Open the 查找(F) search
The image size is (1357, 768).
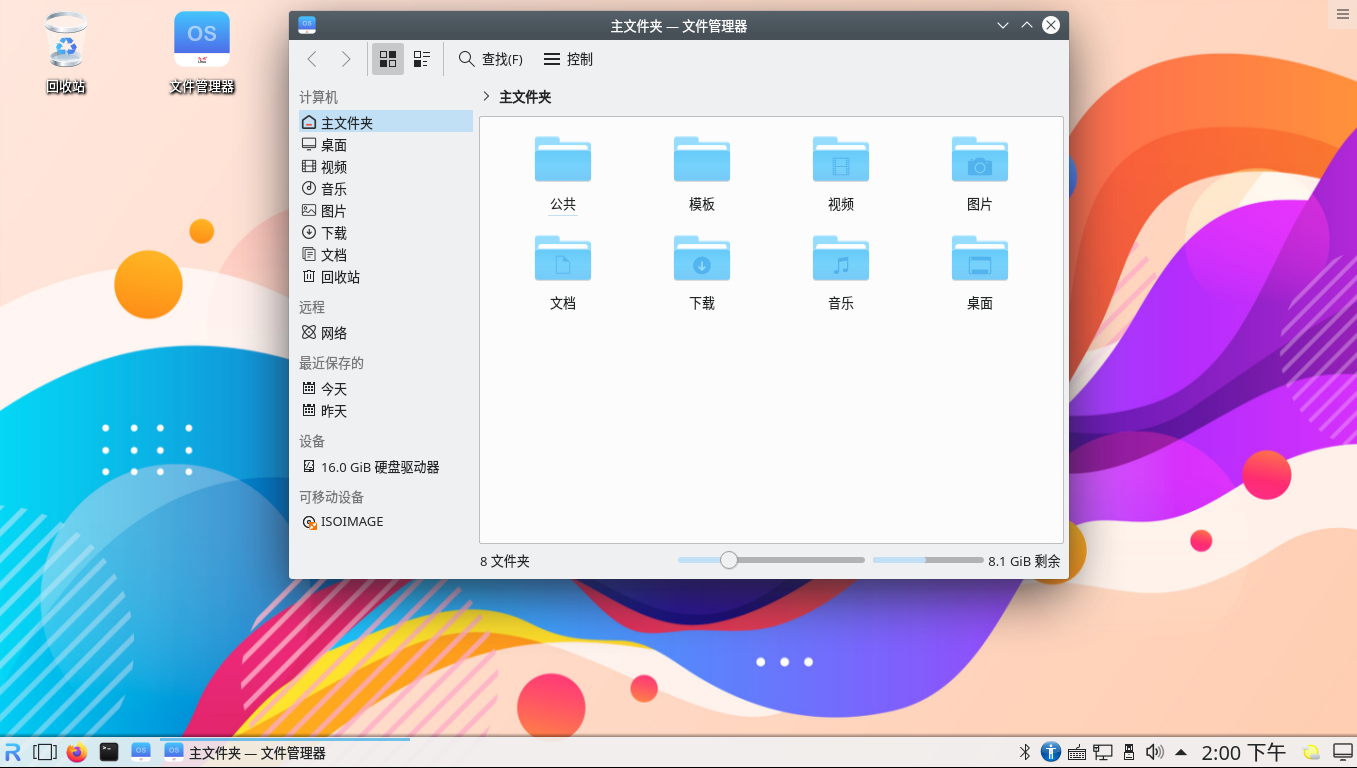[491, 59]
